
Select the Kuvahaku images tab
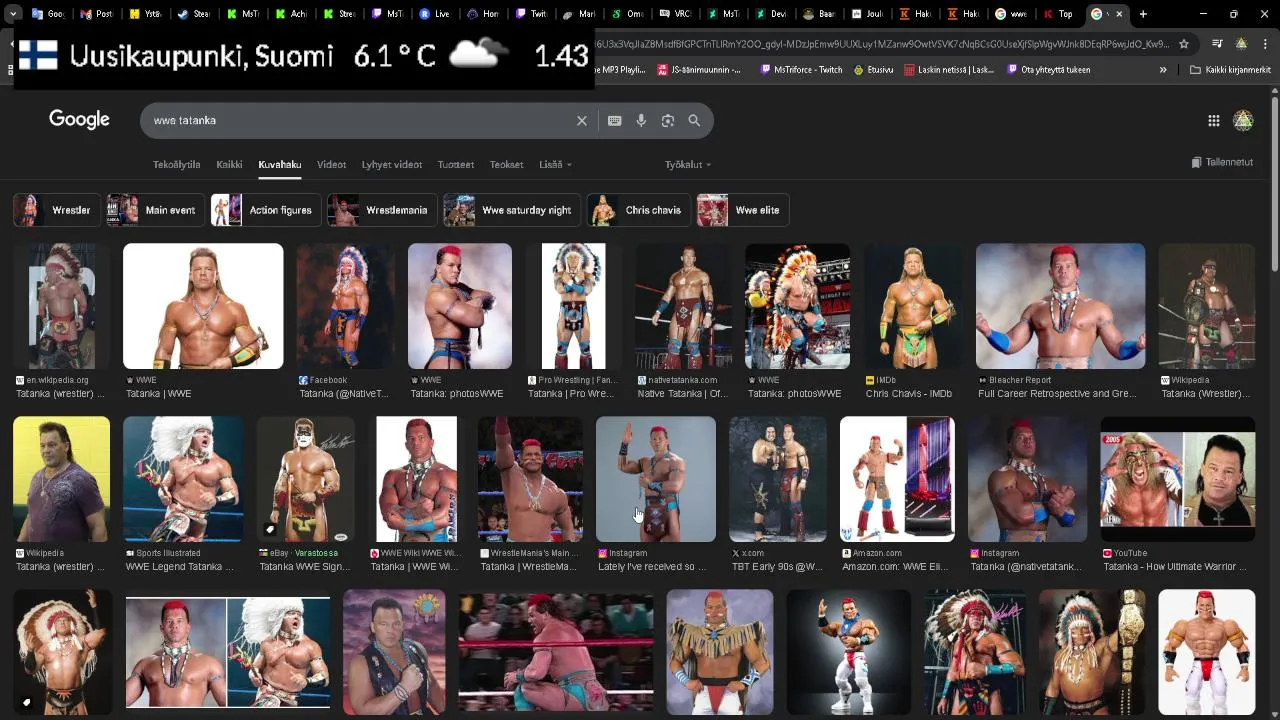(280, 164)
